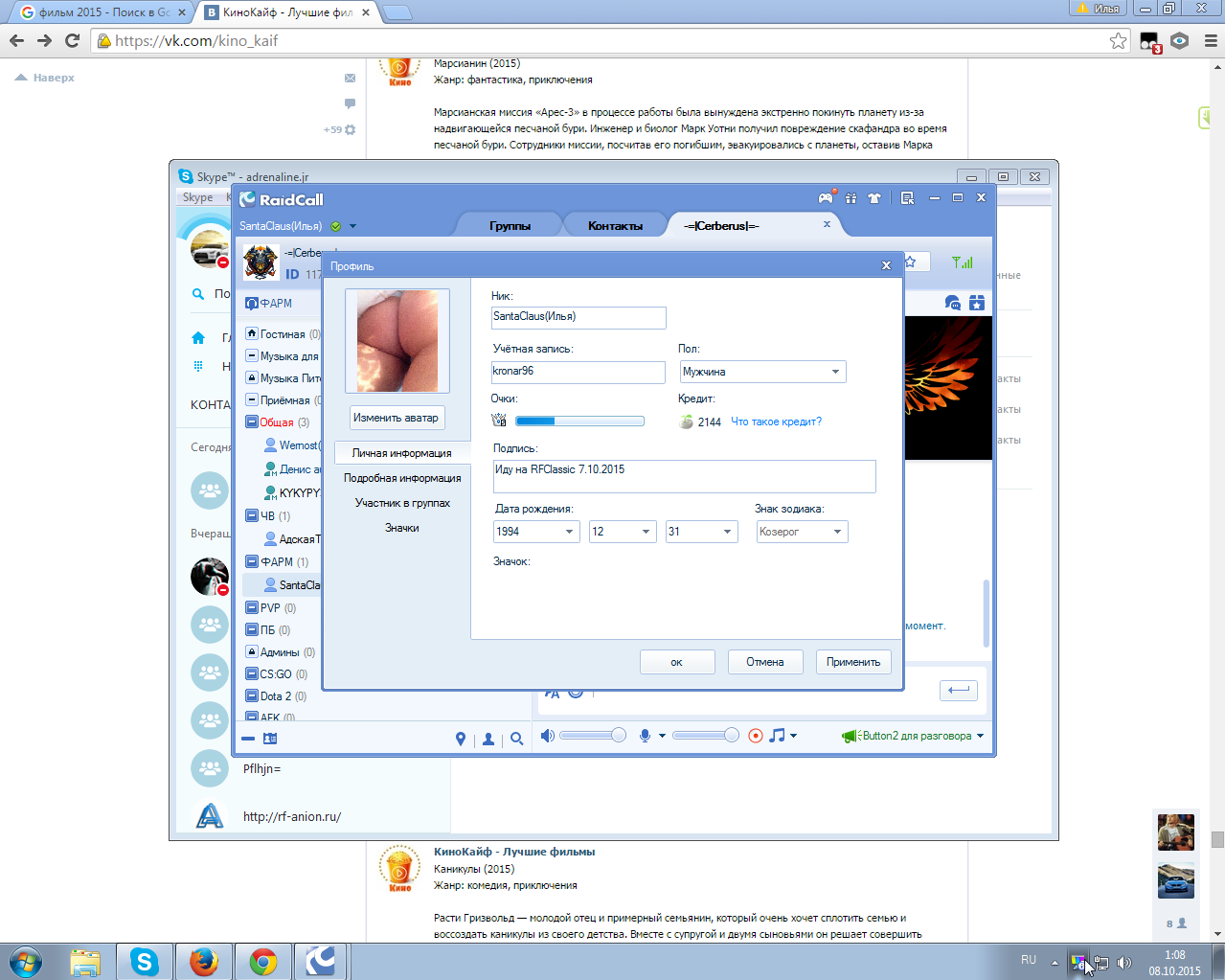This screenshot has width=1225, height=980.
Task: Click the member card icon at panel bottom-left
Action: click(270, 739)
